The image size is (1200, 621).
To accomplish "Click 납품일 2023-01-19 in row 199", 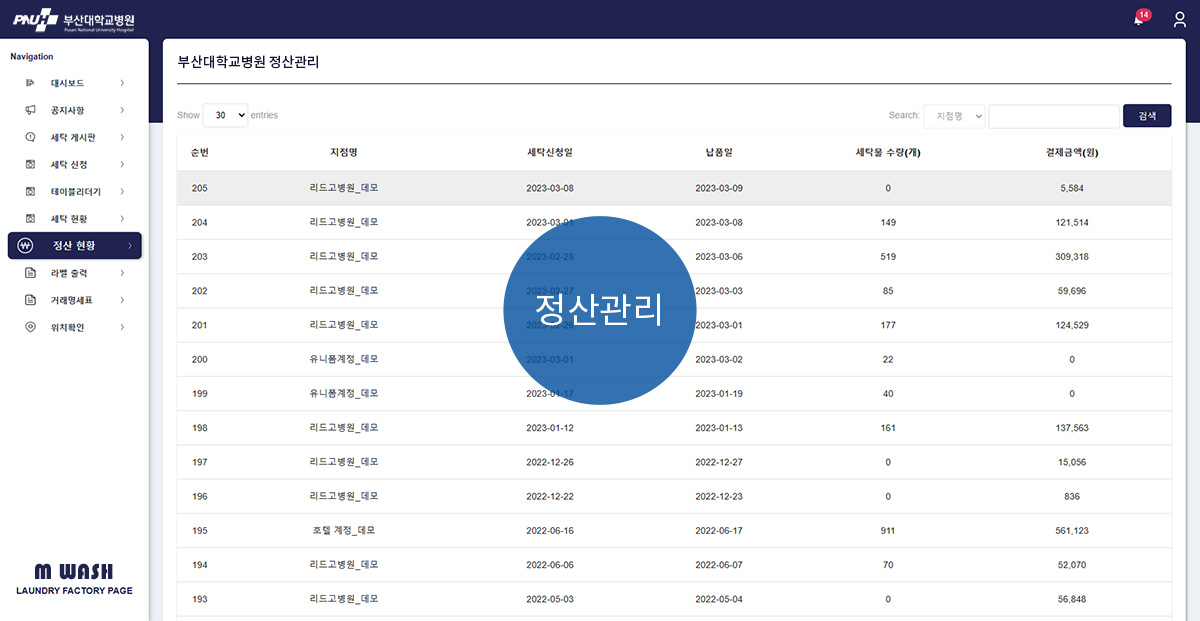I will pyautogui.click(x=719, y=393).
